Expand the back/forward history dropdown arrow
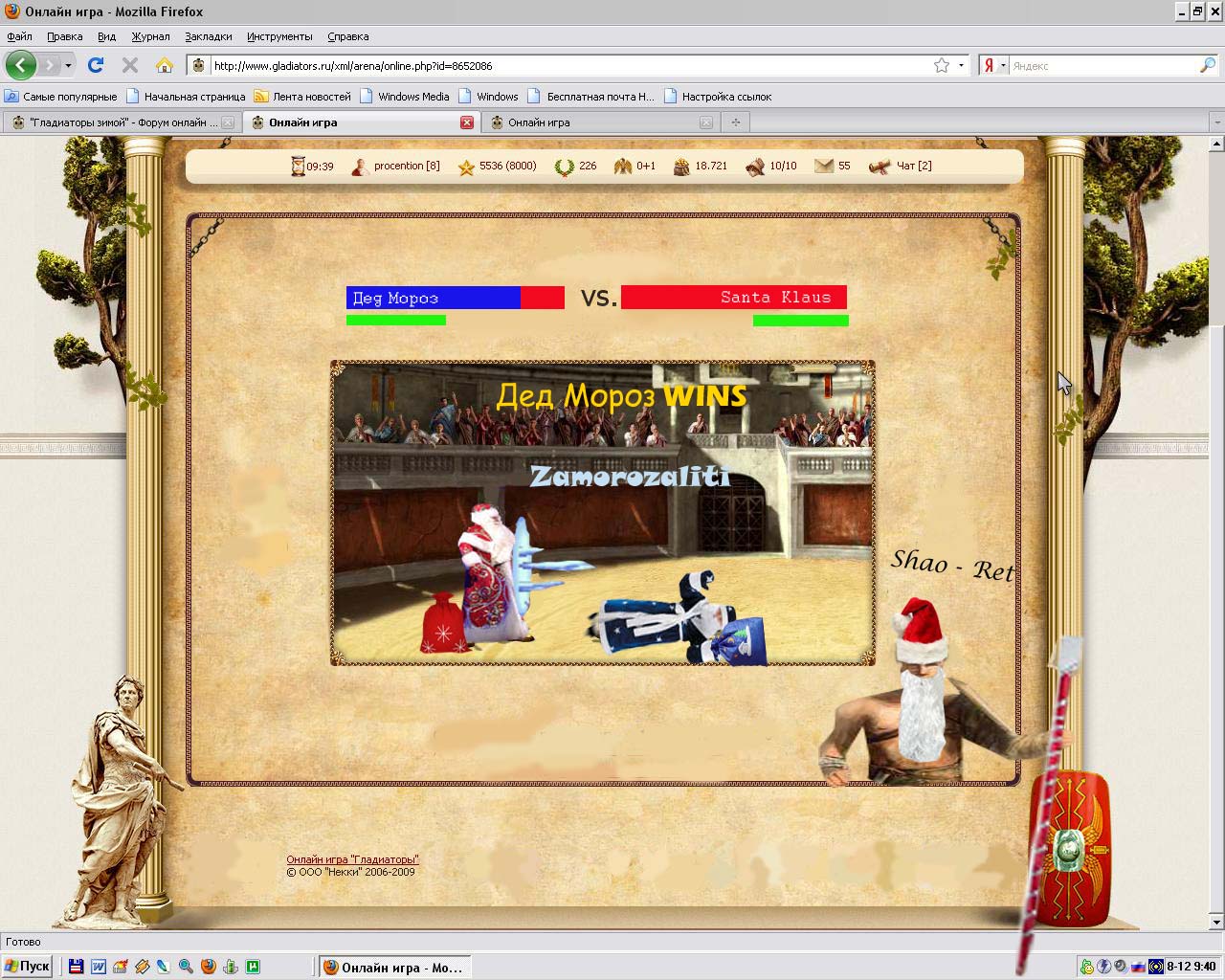1225x980 pixels. point(68,65)
